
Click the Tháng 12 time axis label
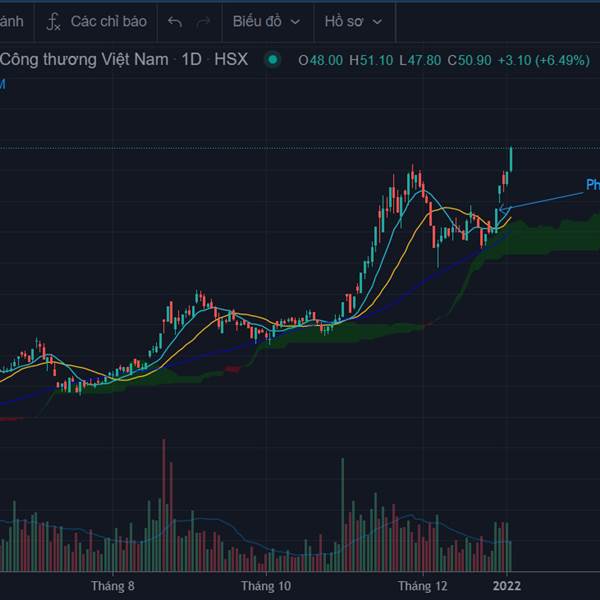click(422, 586)
